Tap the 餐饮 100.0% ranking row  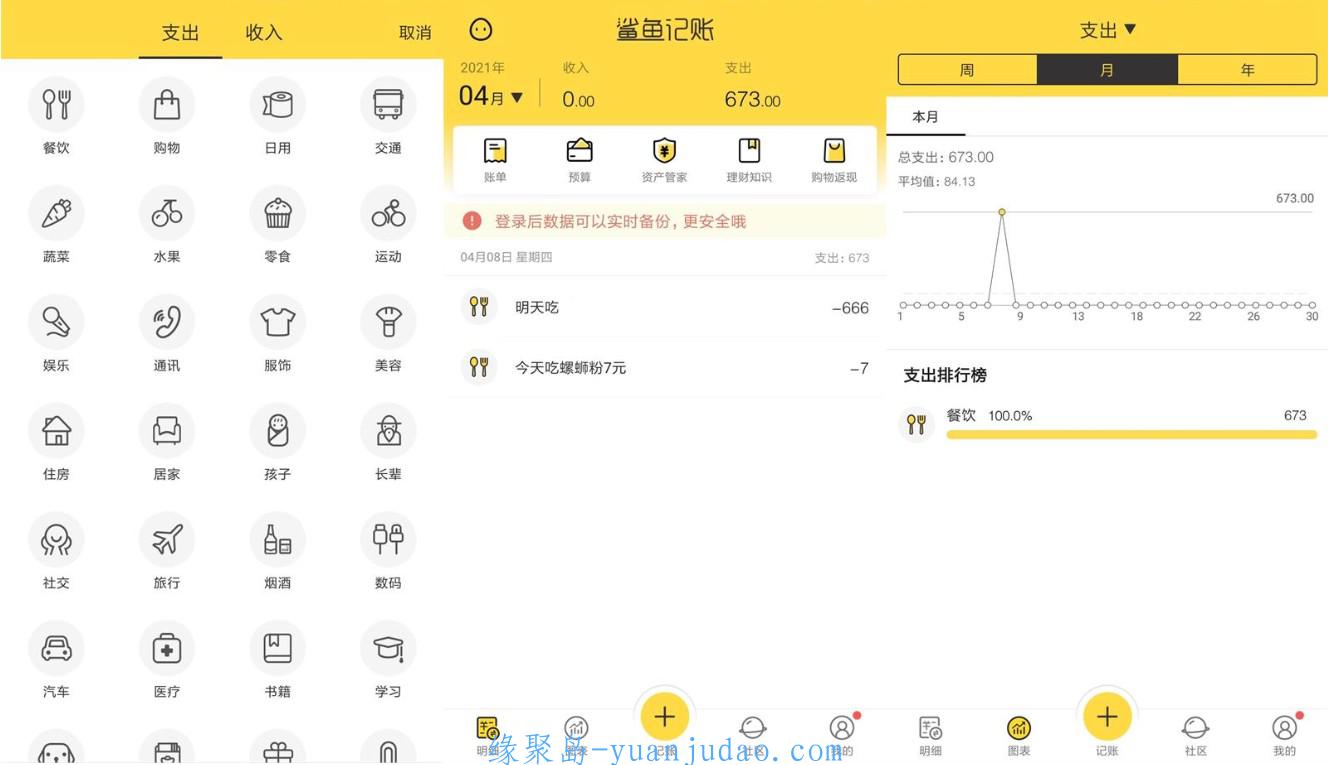coord(1107,424)
